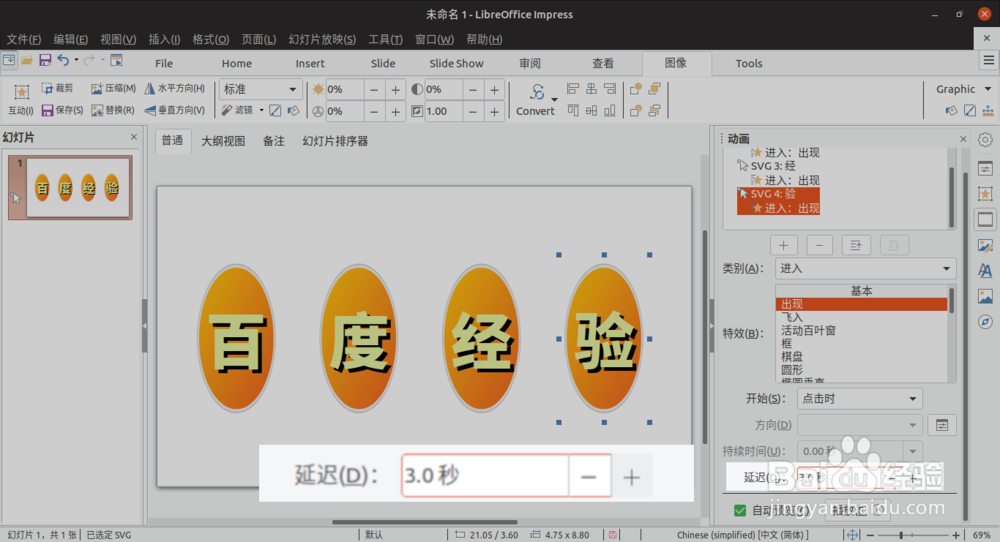Viewport: 1000px width, 542px height.
Task: Open the 类别 category dropdown
Action: click(x=866, y=268)
